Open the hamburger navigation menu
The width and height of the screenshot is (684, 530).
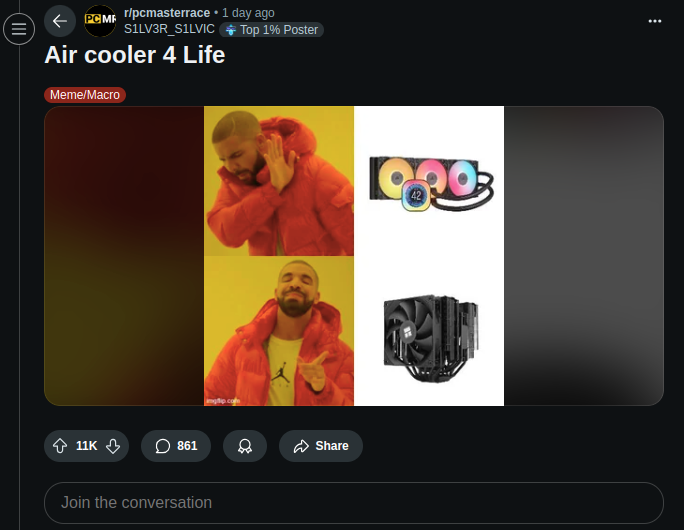(19, 29)
